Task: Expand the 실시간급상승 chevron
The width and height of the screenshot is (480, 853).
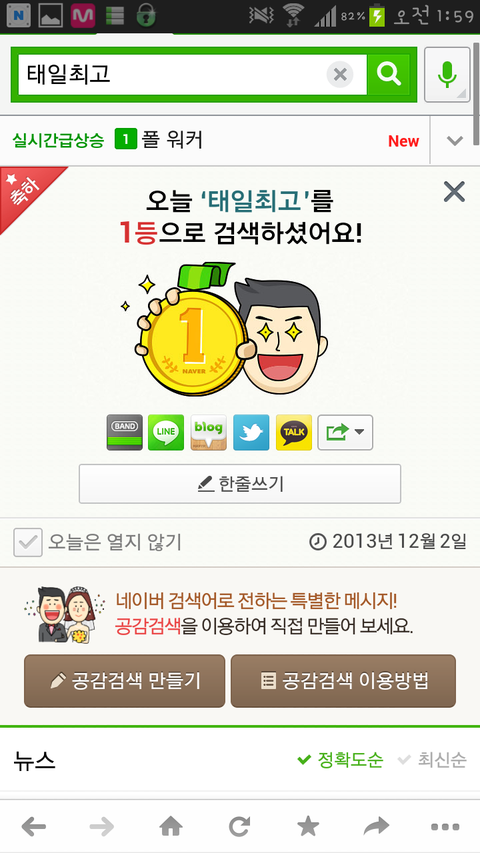Action: pos(454,141)
